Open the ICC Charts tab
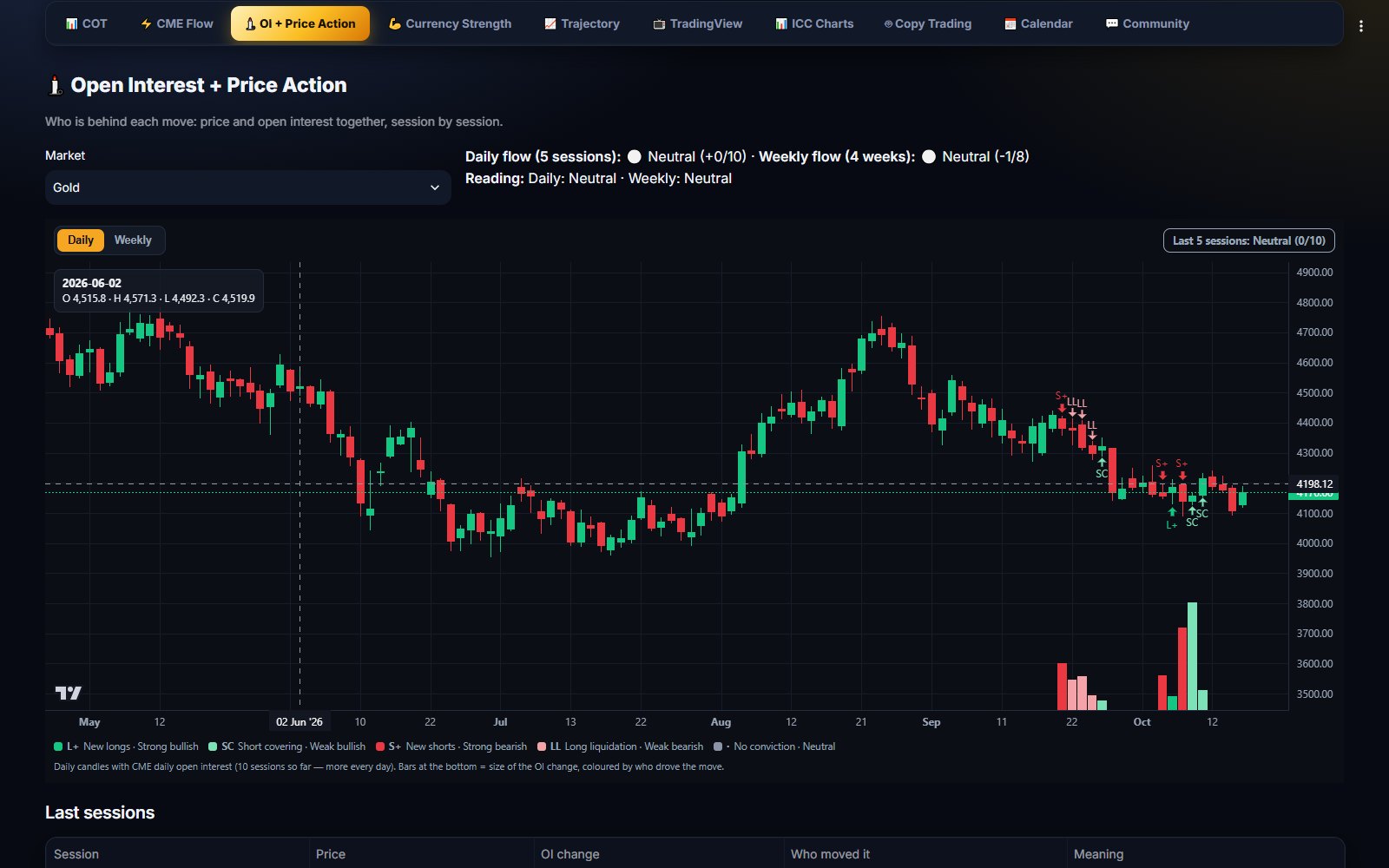1389x868 pixels. [x=814, y=23]
